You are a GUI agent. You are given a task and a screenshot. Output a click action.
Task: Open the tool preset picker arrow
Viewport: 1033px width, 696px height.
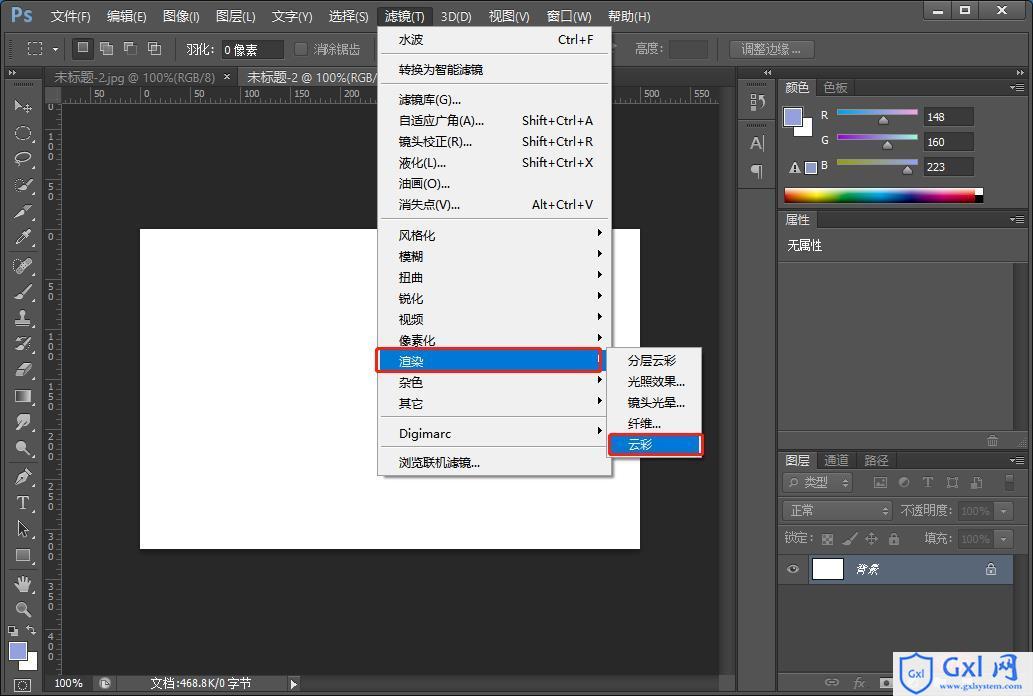click(x=55, y=49)
